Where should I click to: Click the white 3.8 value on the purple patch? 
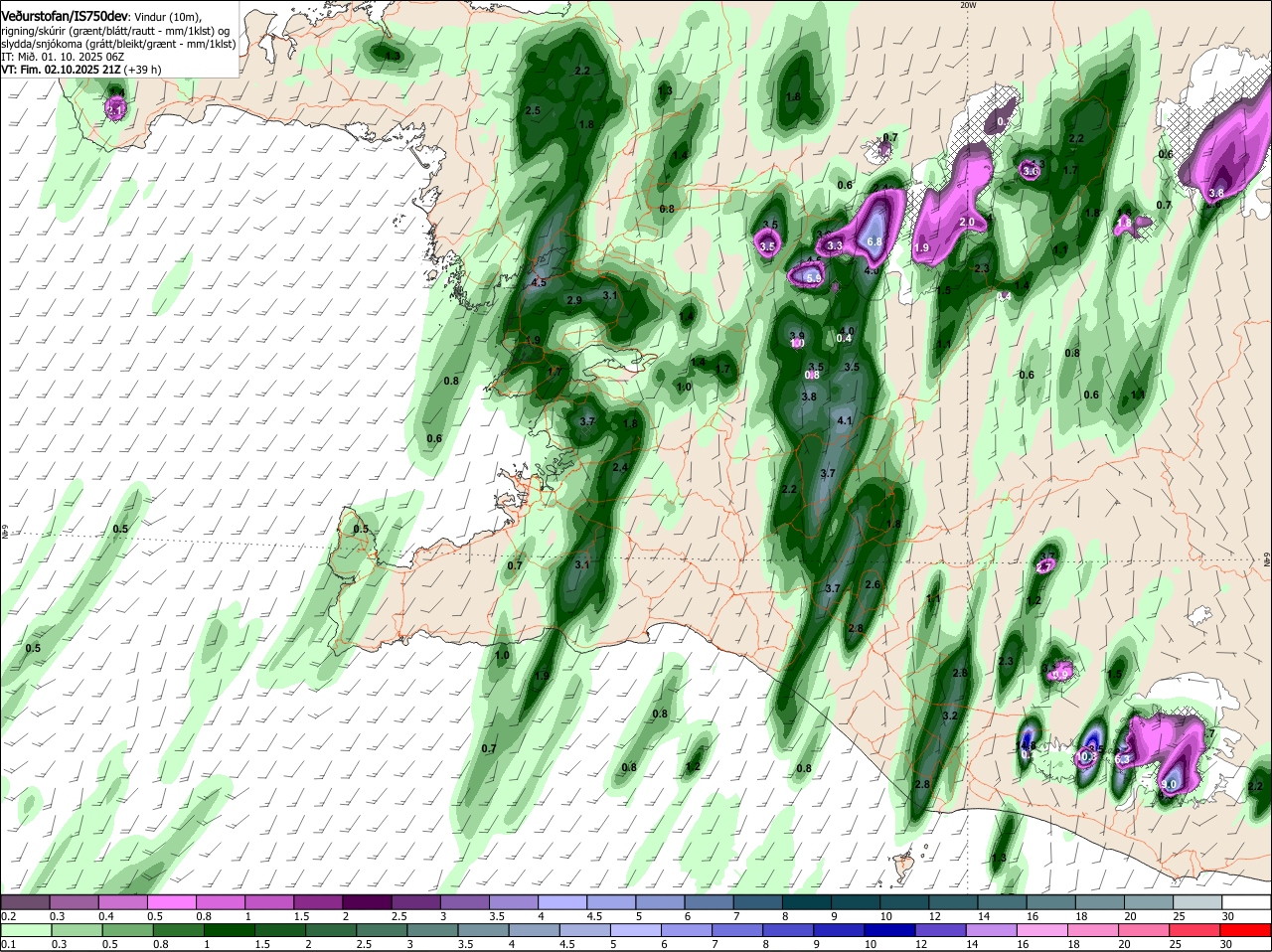tap(1215, 193)
